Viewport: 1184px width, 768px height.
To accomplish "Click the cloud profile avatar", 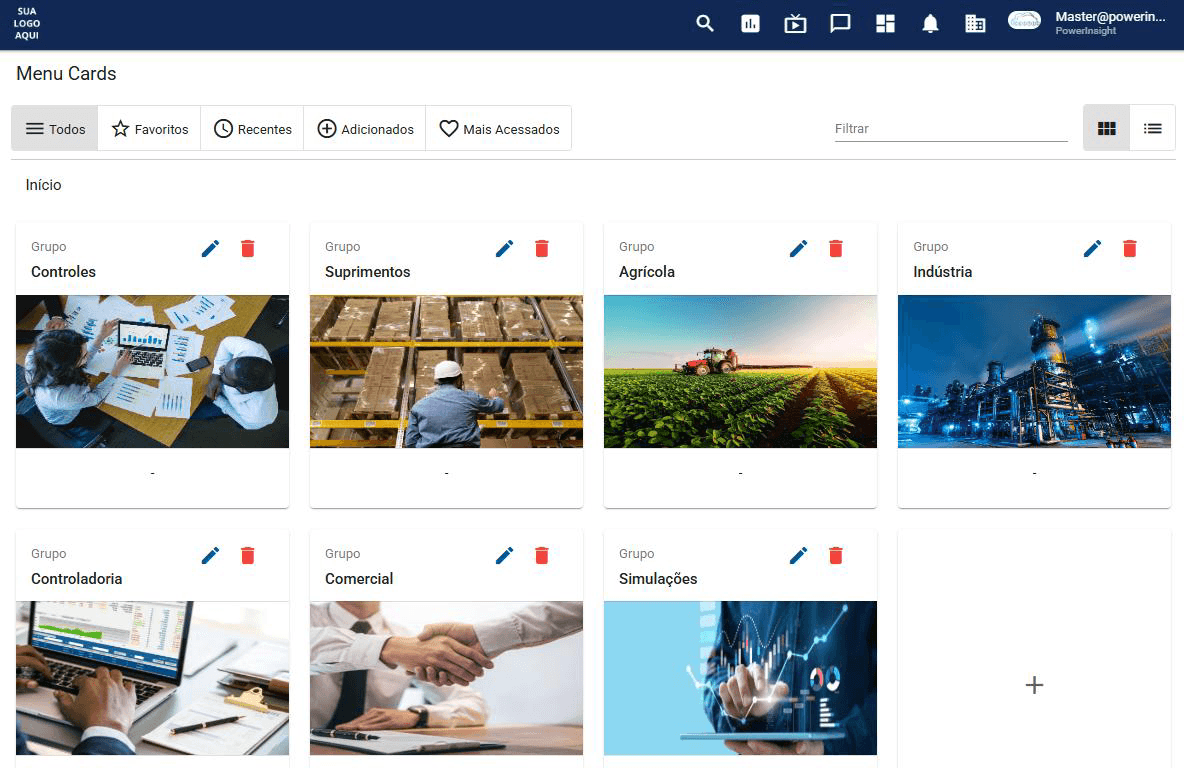I will (x=1024, y=21).
